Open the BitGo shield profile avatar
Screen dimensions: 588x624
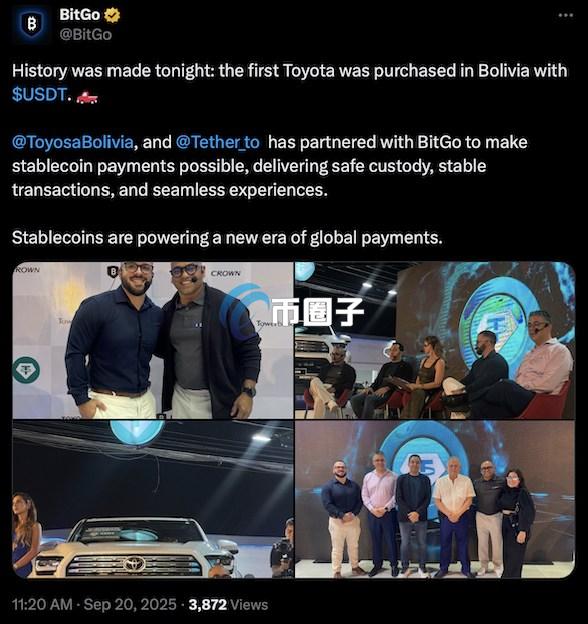31,24
